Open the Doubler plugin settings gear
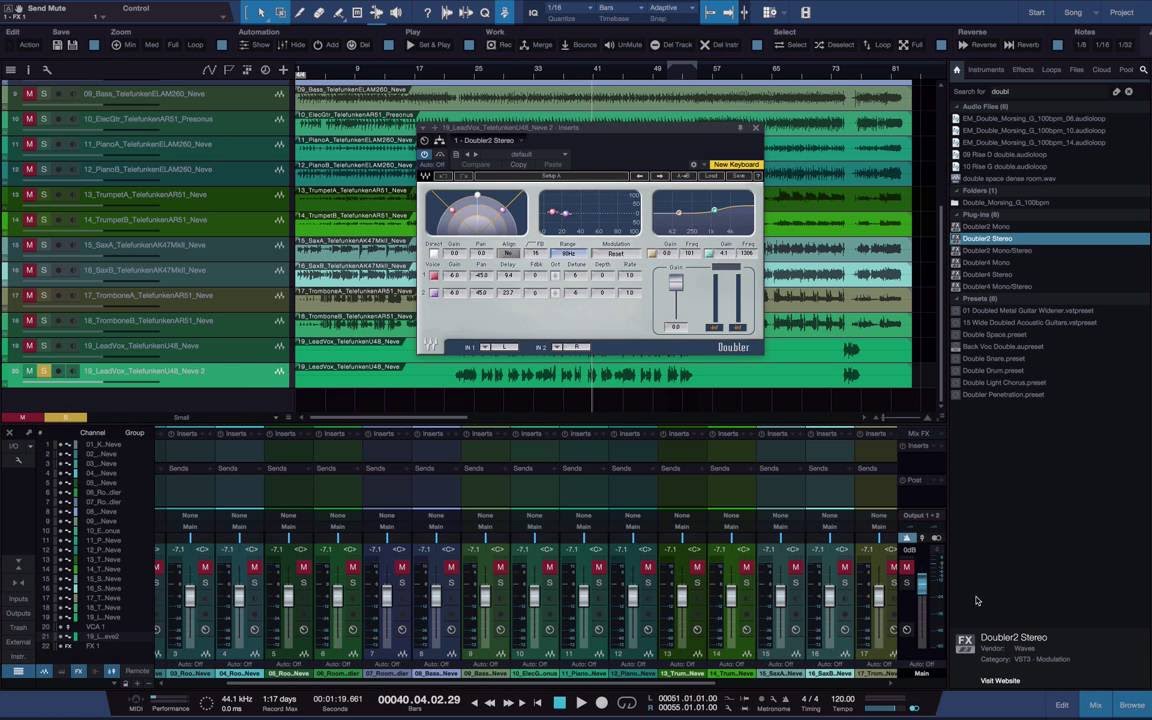This screenshot has width=1152, height=720. [693, 165]
